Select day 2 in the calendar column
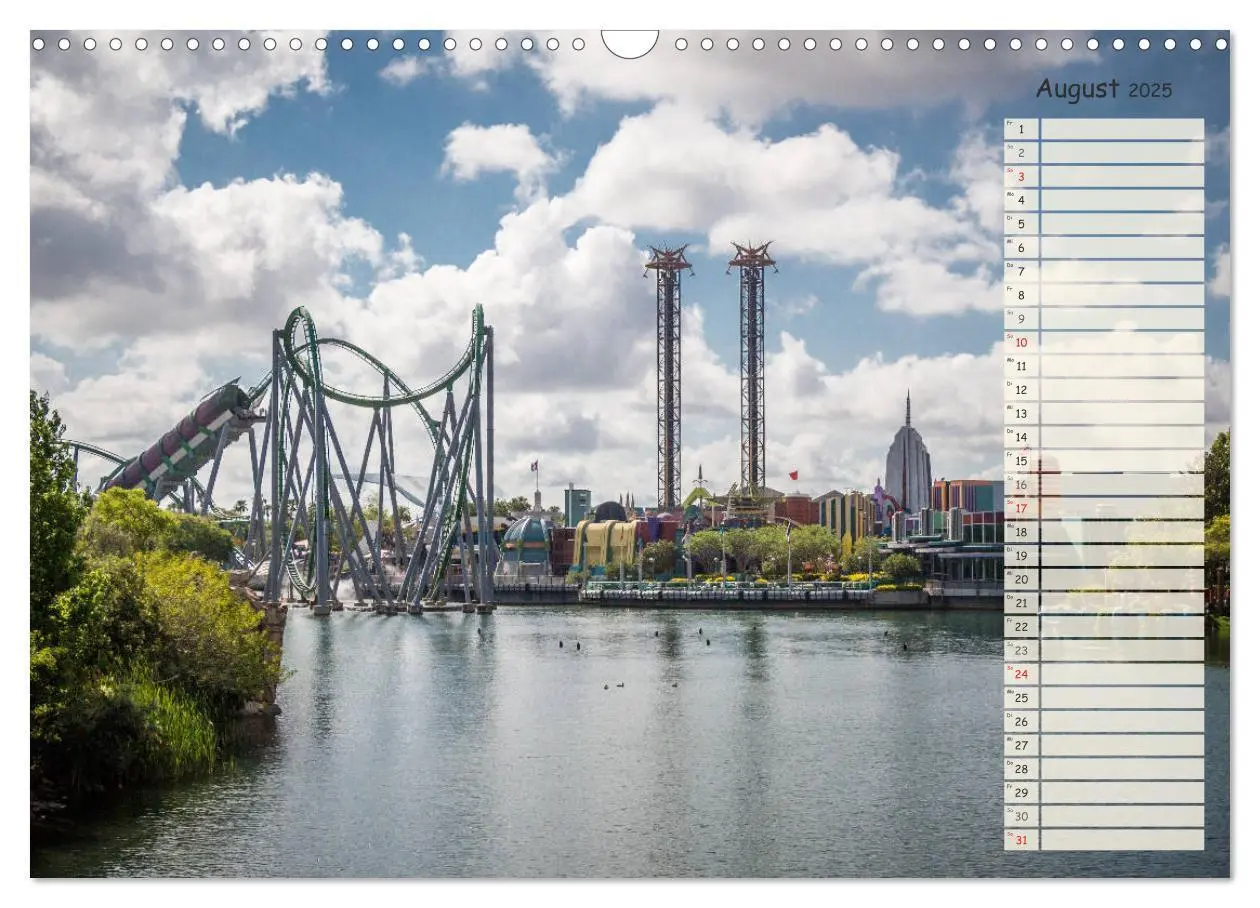This screenshot has width=1260, height=908. point(1021,153)
